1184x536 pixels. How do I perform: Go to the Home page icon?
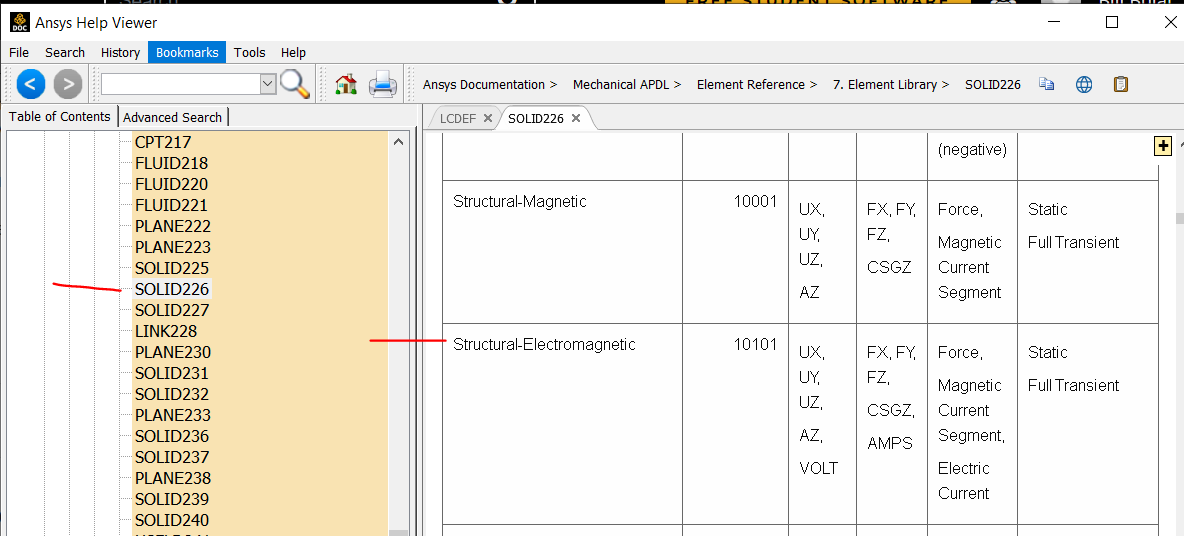click(346, 84)
